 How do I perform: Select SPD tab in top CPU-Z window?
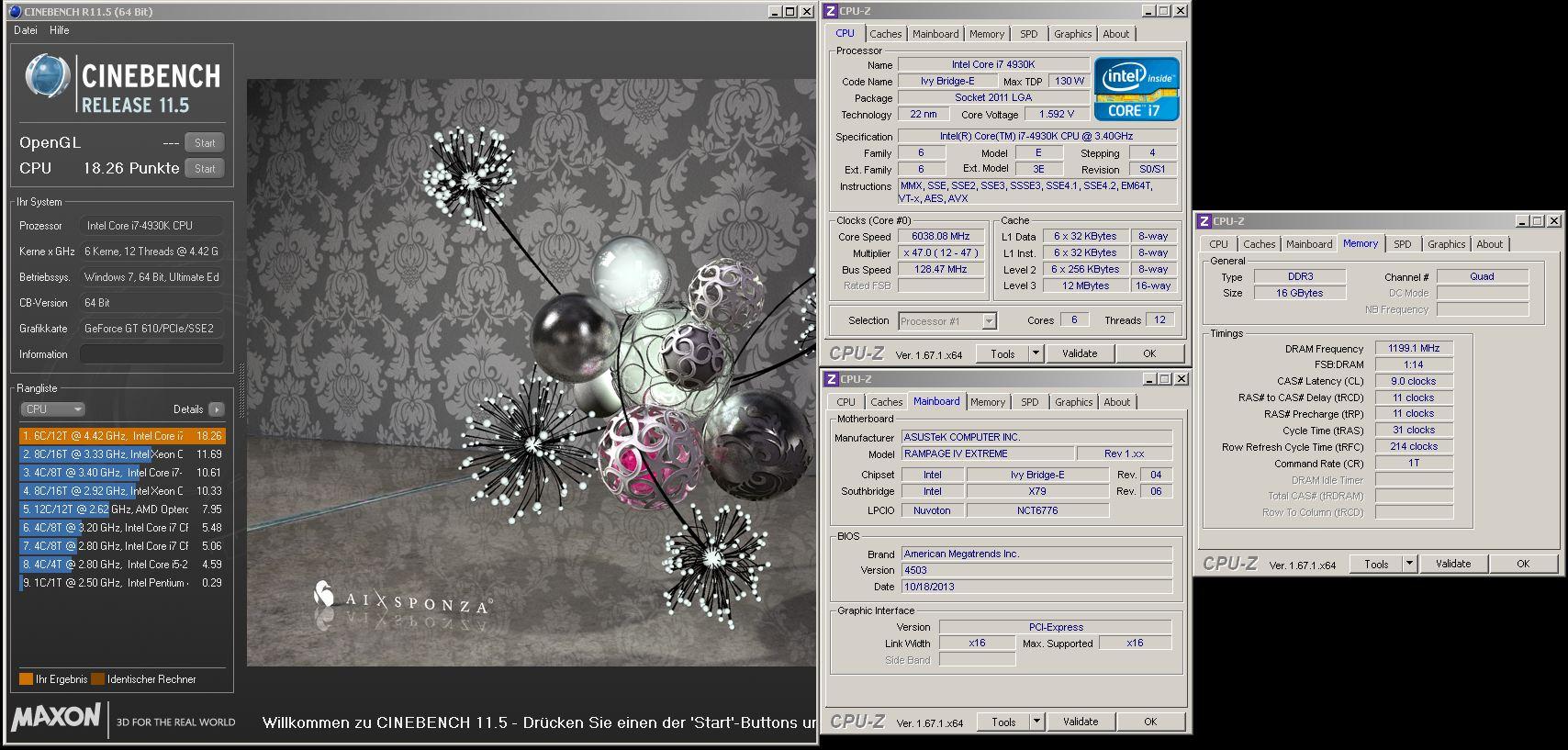(1029, 34)
